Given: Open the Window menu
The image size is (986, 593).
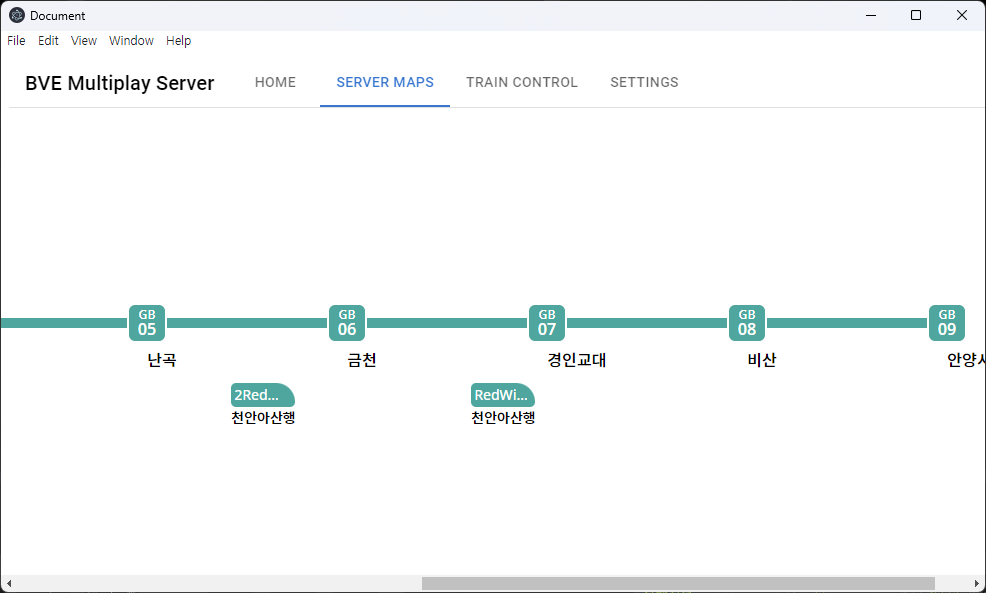Looking at the screenshot, I should pyautogui.click(x=131, y=41).
